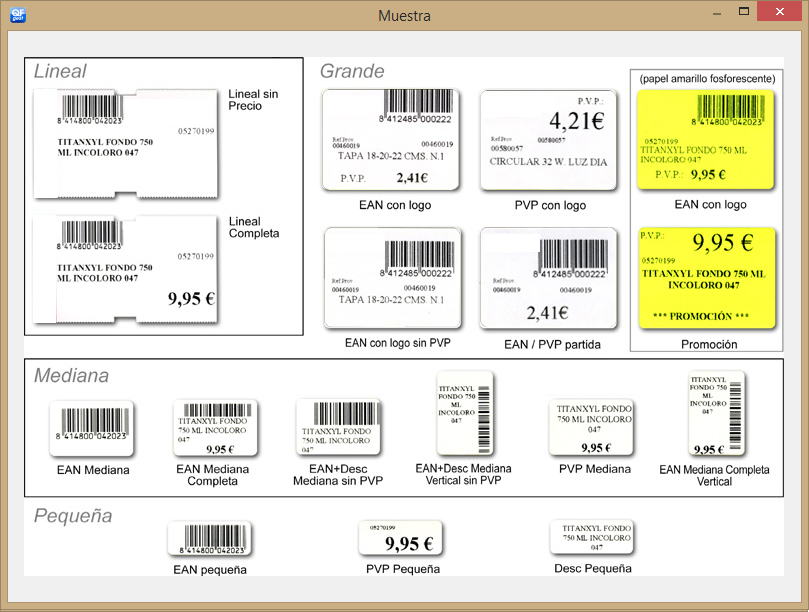Pick the EAN / PVP partida label sample
The image size is (809, 612).
point(548,278)
